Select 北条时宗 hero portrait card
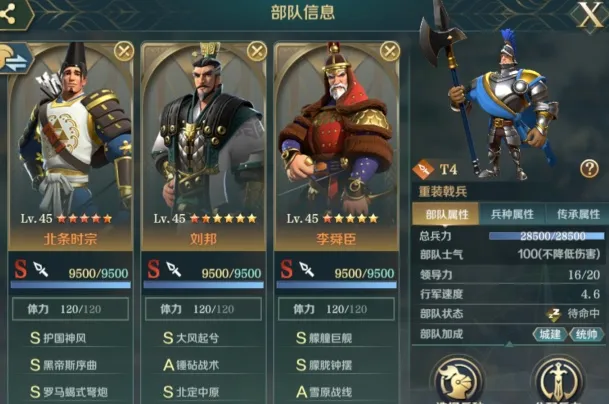Screen dimensions: 609x404 click(70, 146)
